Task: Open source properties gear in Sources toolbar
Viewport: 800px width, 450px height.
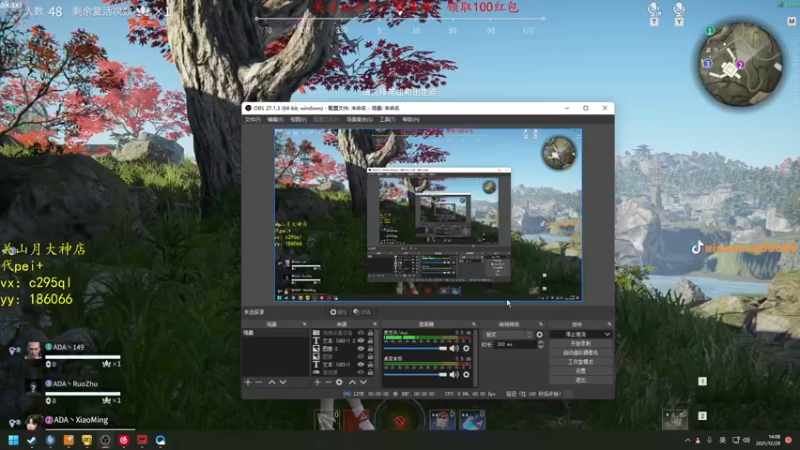Action: pos(339,382)
